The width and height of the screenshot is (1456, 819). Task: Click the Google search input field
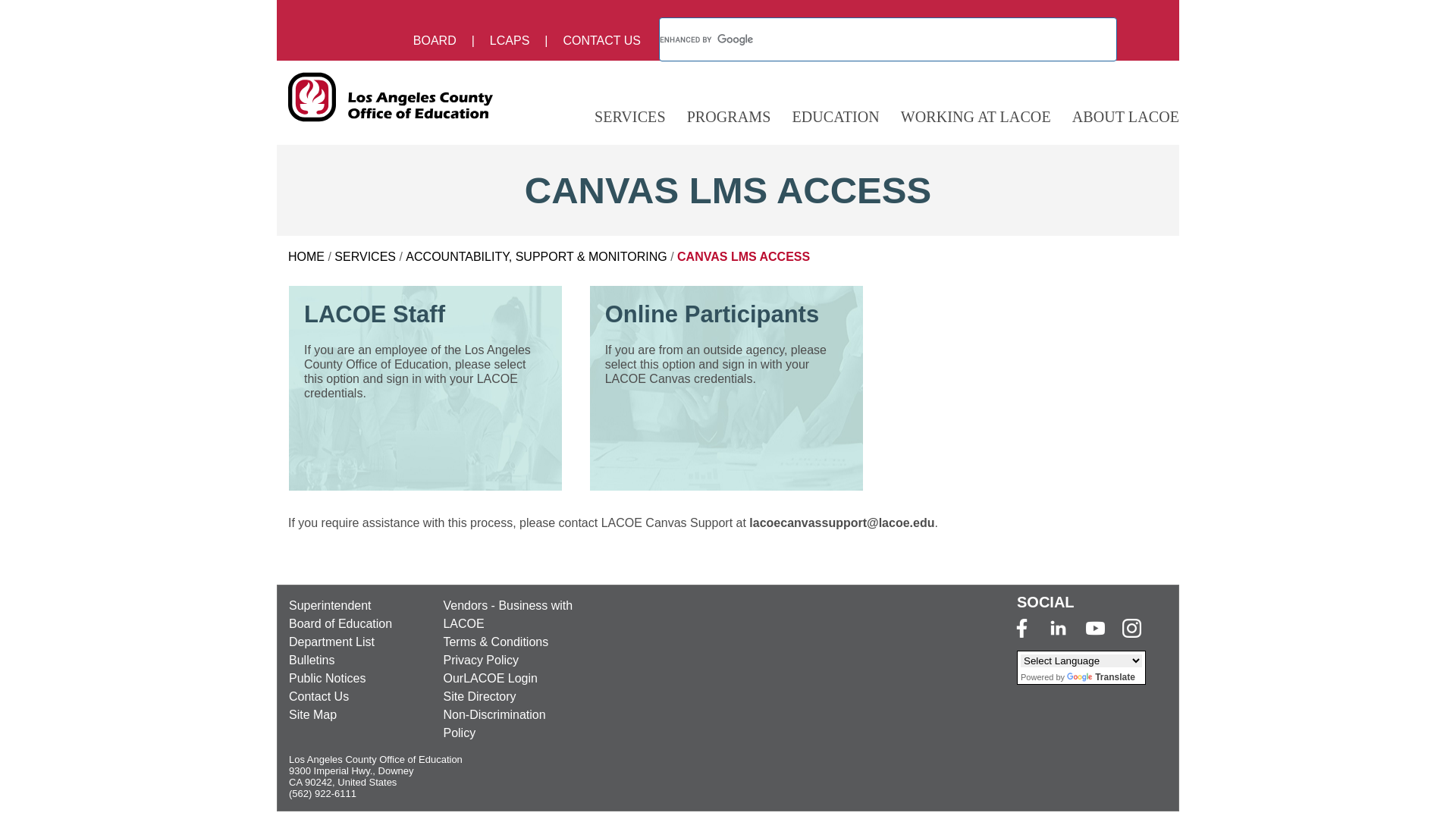pyautogui.click(x=888, y=39)
